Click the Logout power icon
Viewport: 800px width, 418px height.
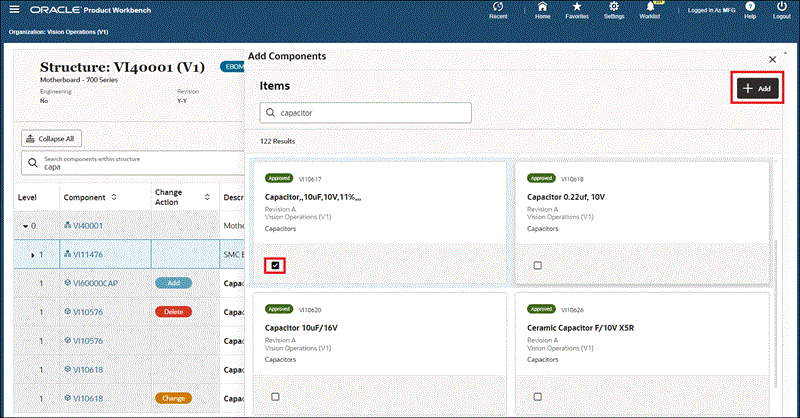[782, 10]
